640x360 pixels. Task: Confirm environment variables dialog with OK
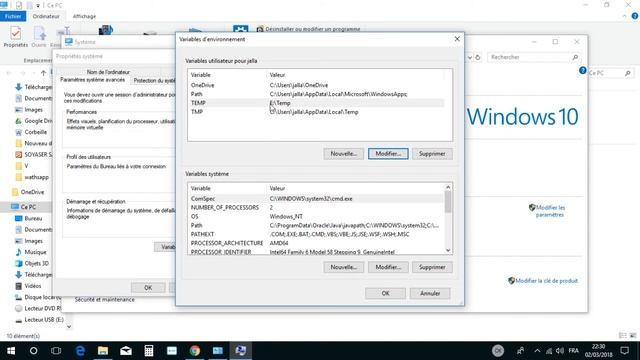[385, 293]
